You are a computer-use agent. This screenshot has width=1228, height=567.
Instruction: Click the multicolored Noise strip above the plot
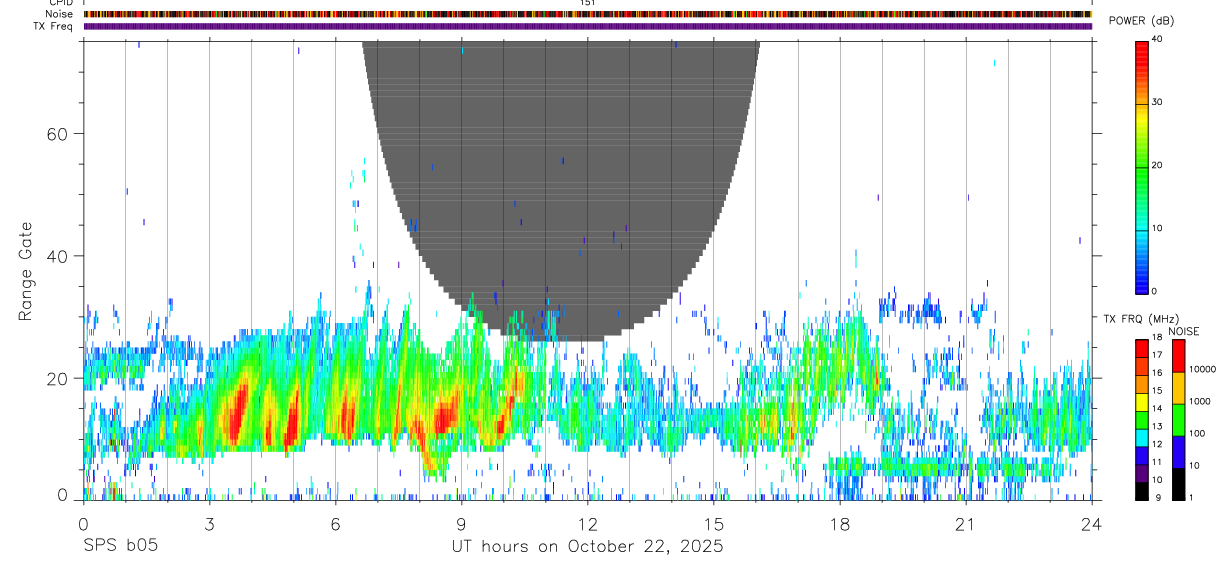(x=587, y=14)
